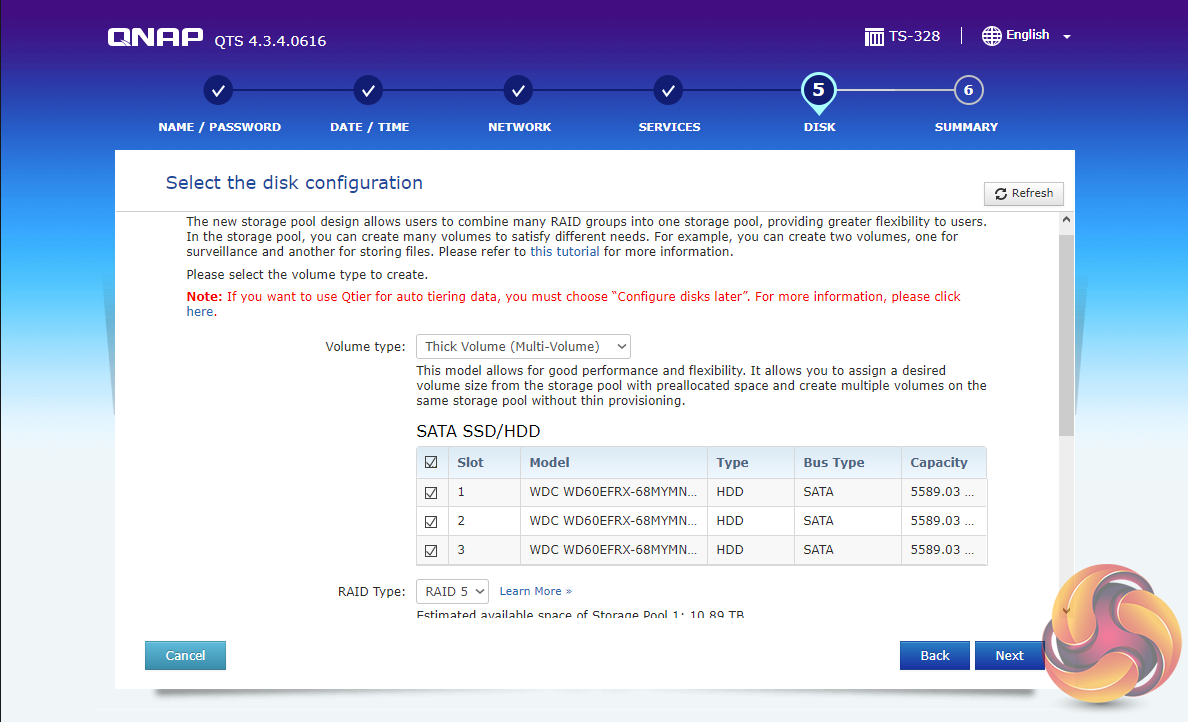Image resolution: width=1188 pixels, height=722 pixels.
Task: Expand the English language dropdown arrow
Action: tap(1067, 37)
